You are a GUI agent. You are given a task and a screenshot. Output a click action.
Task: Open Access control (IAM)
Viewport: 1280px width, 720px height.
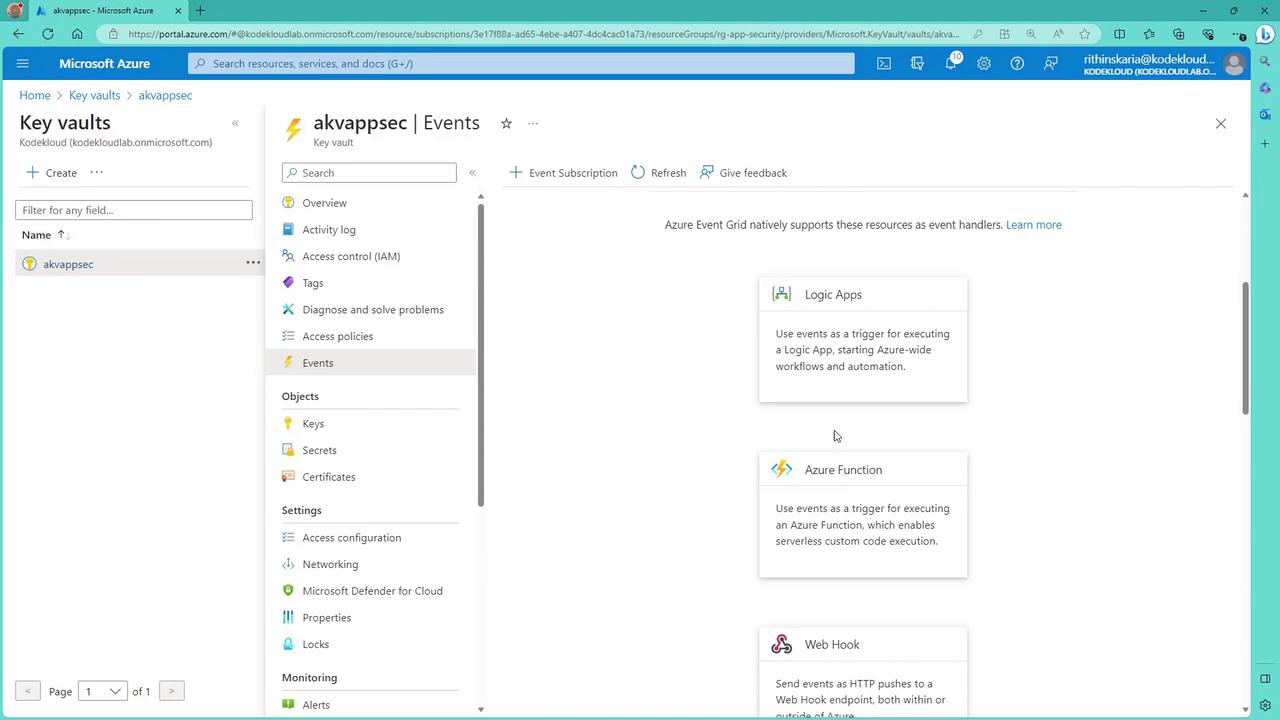coord(351,256)
